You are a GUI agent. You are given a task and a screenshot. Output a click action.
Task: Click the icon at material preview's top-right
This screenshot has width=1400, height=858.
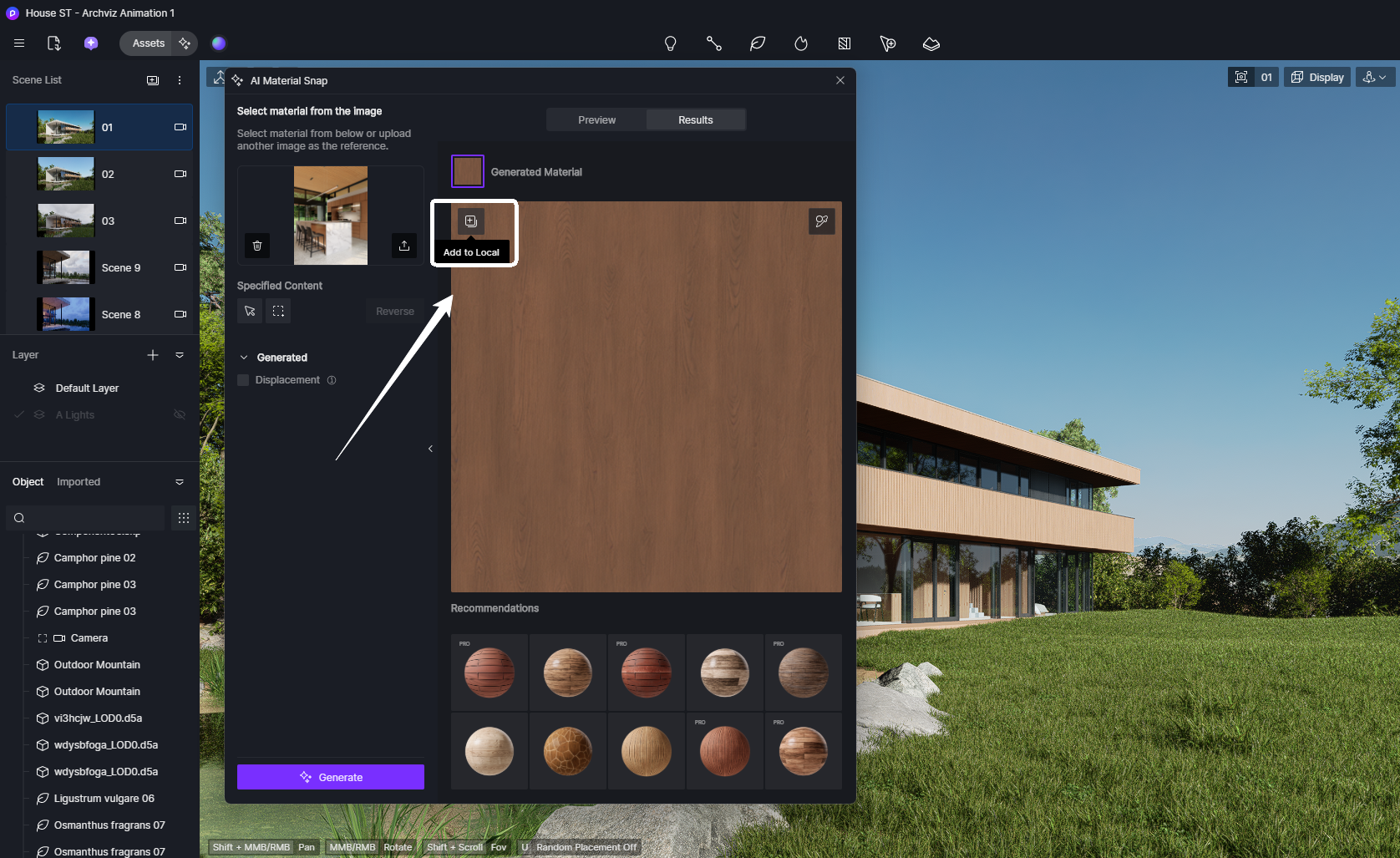[x=822, y=221]
